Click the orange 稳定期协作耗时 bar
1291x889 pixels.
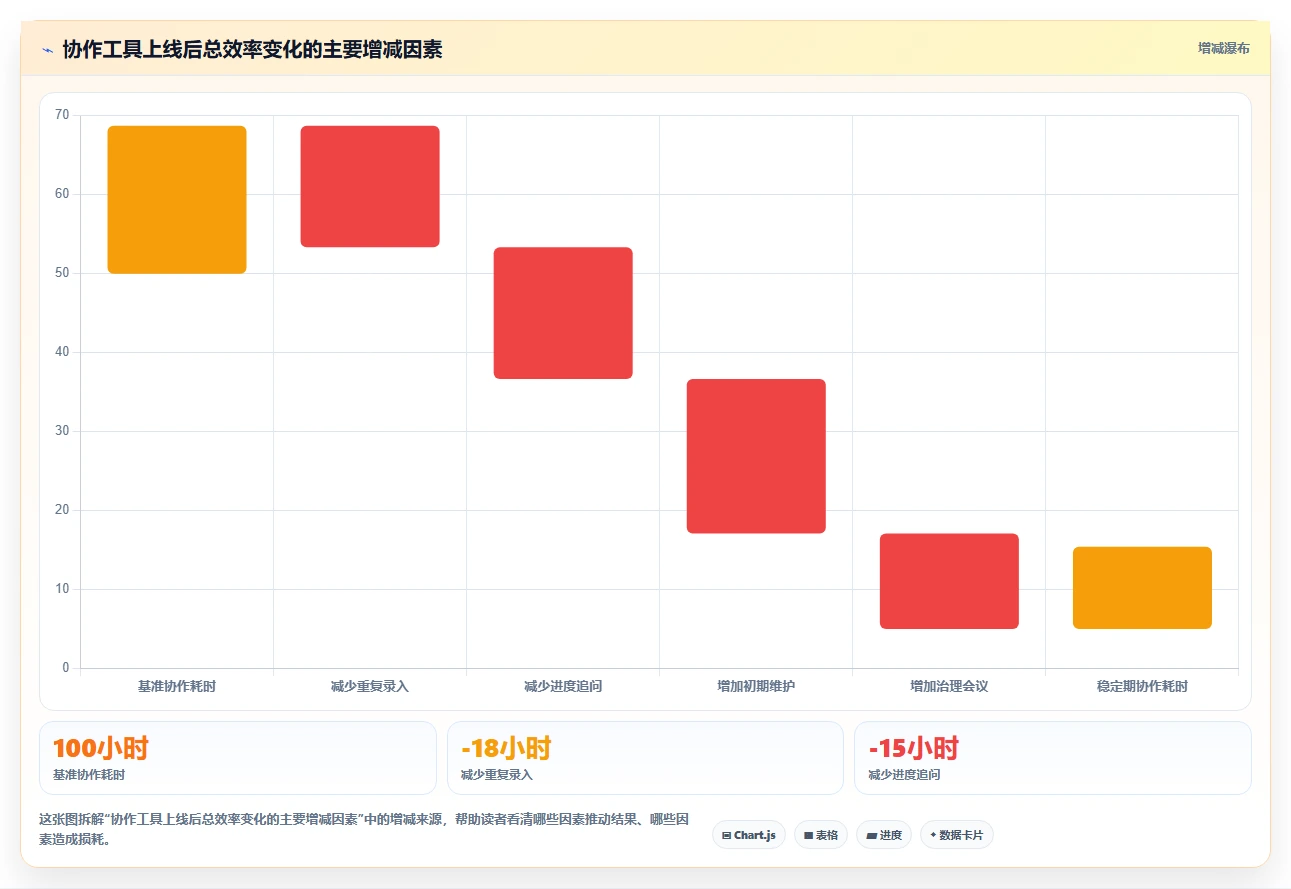click(x=1142, y=588)
